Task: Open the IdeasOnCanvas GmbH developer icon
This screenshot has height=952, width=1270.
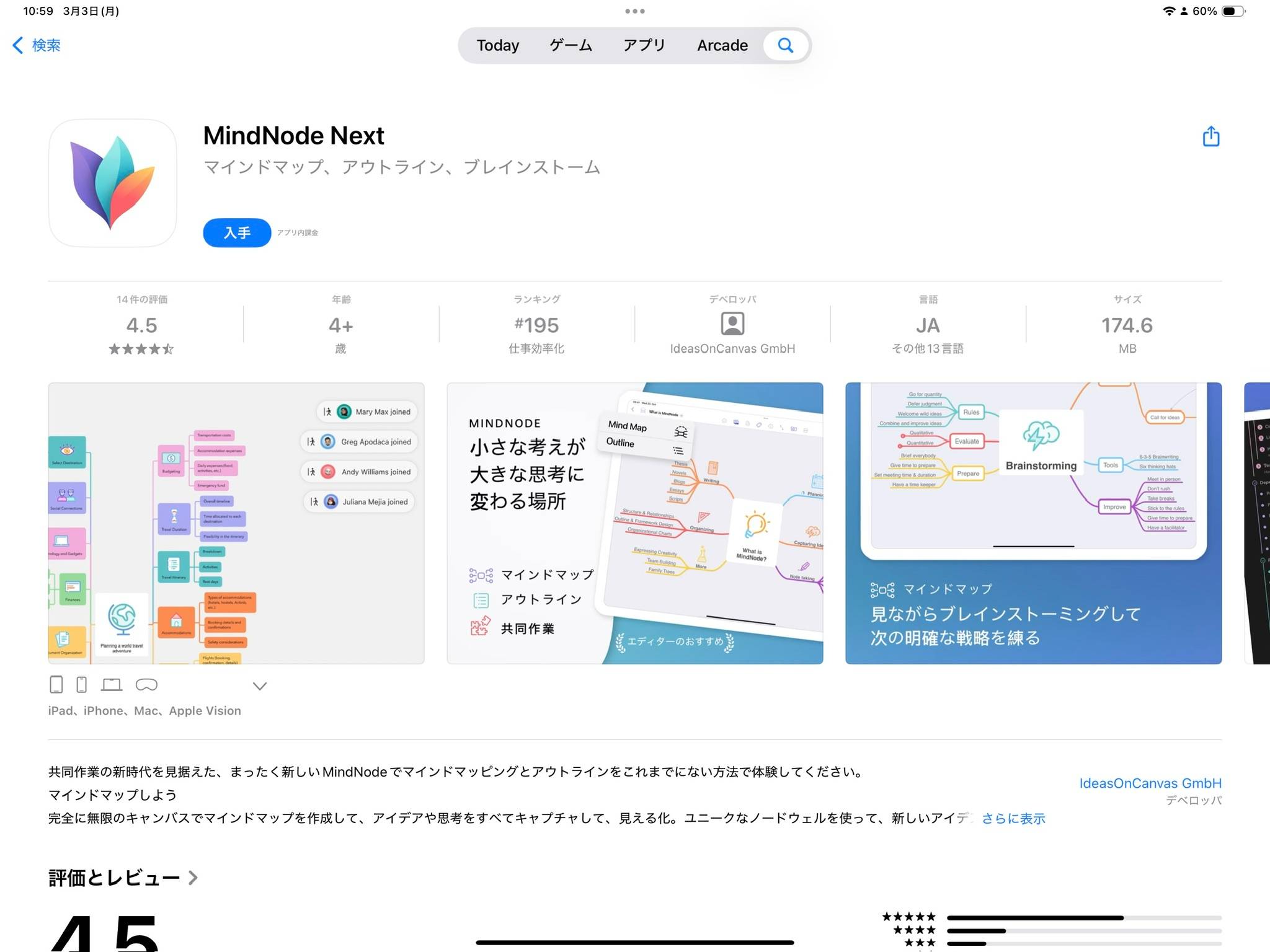Action: [x=732, y=324]
